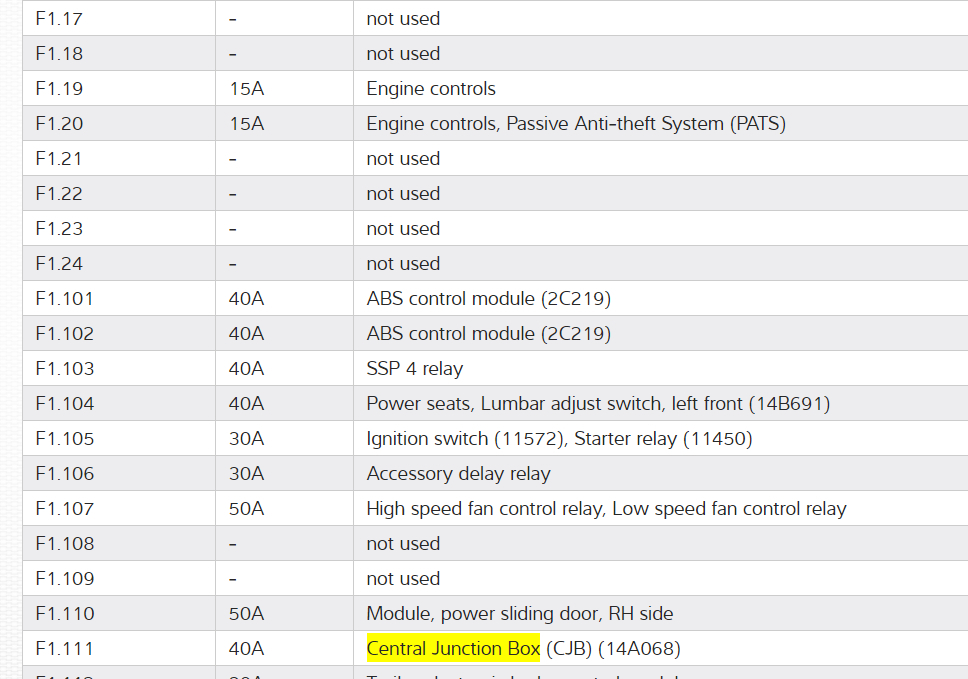The height and width of the screenshot is (679, 968).
Task: Click the "not used" text in row F1.22
Action: click(x=403, y=194)
